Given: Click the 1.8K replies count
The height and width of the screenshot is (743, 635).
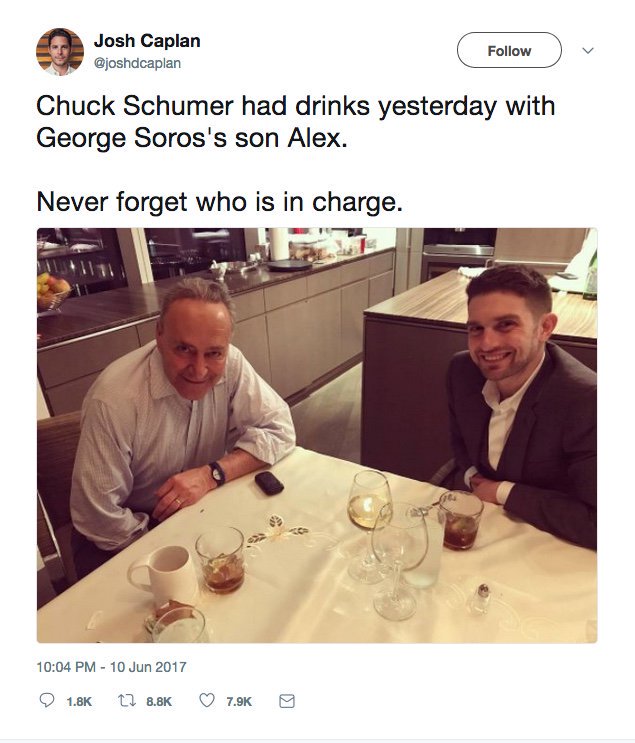Looking at the screenshot, I should 78,702.
